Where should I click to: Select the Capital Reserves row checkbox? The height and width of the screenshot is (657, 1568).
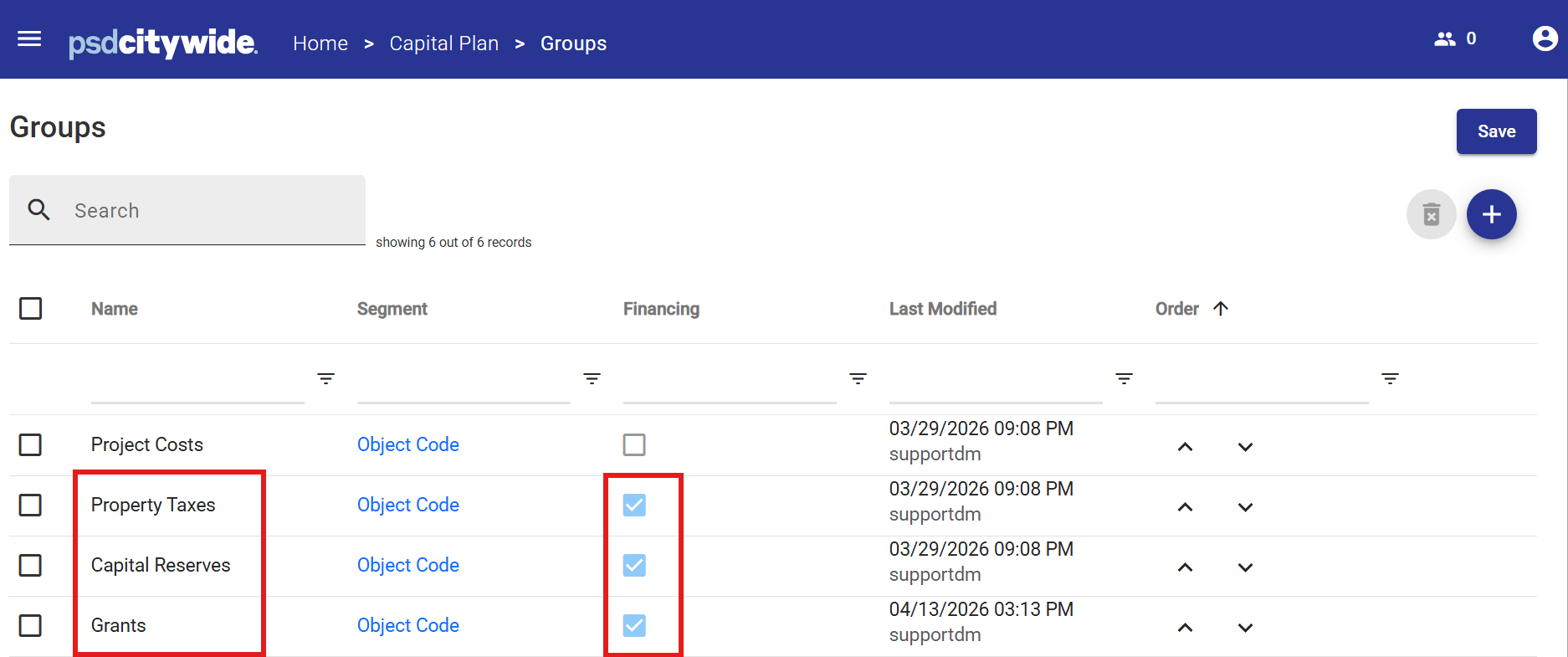(31, 565)
